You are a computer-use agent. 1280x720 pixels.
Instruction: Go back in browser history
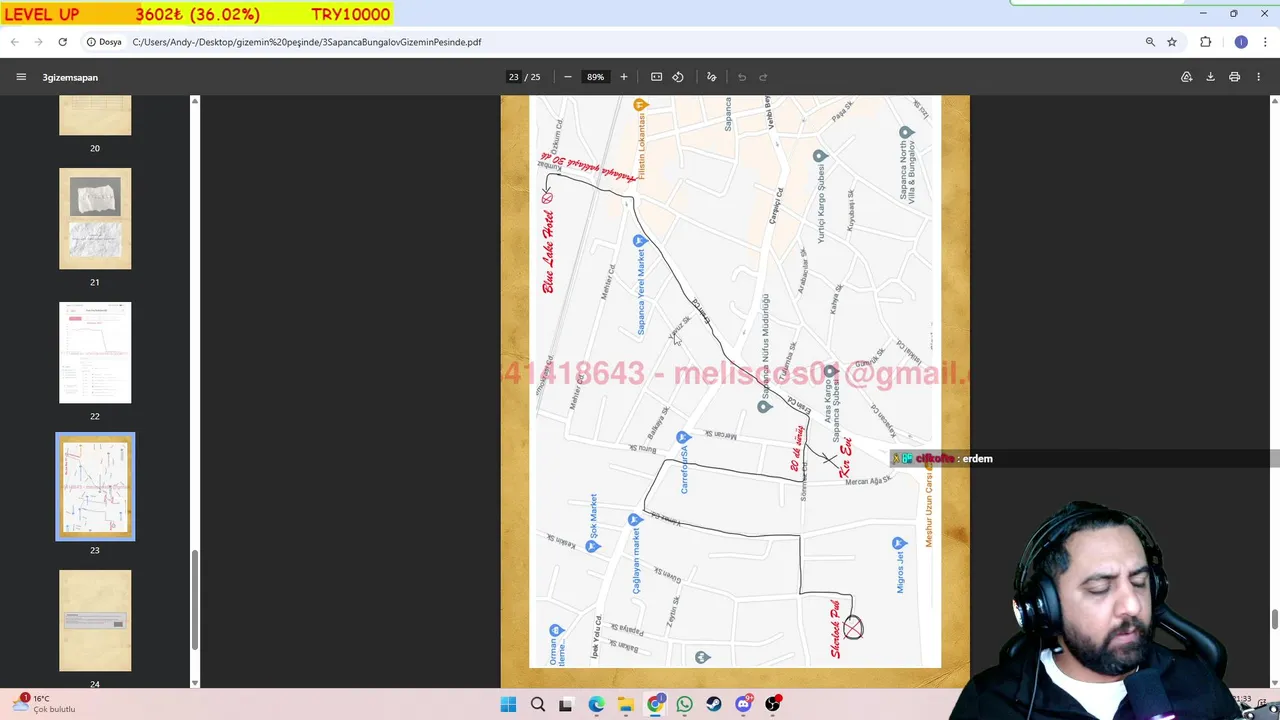(x=15, y=42)
